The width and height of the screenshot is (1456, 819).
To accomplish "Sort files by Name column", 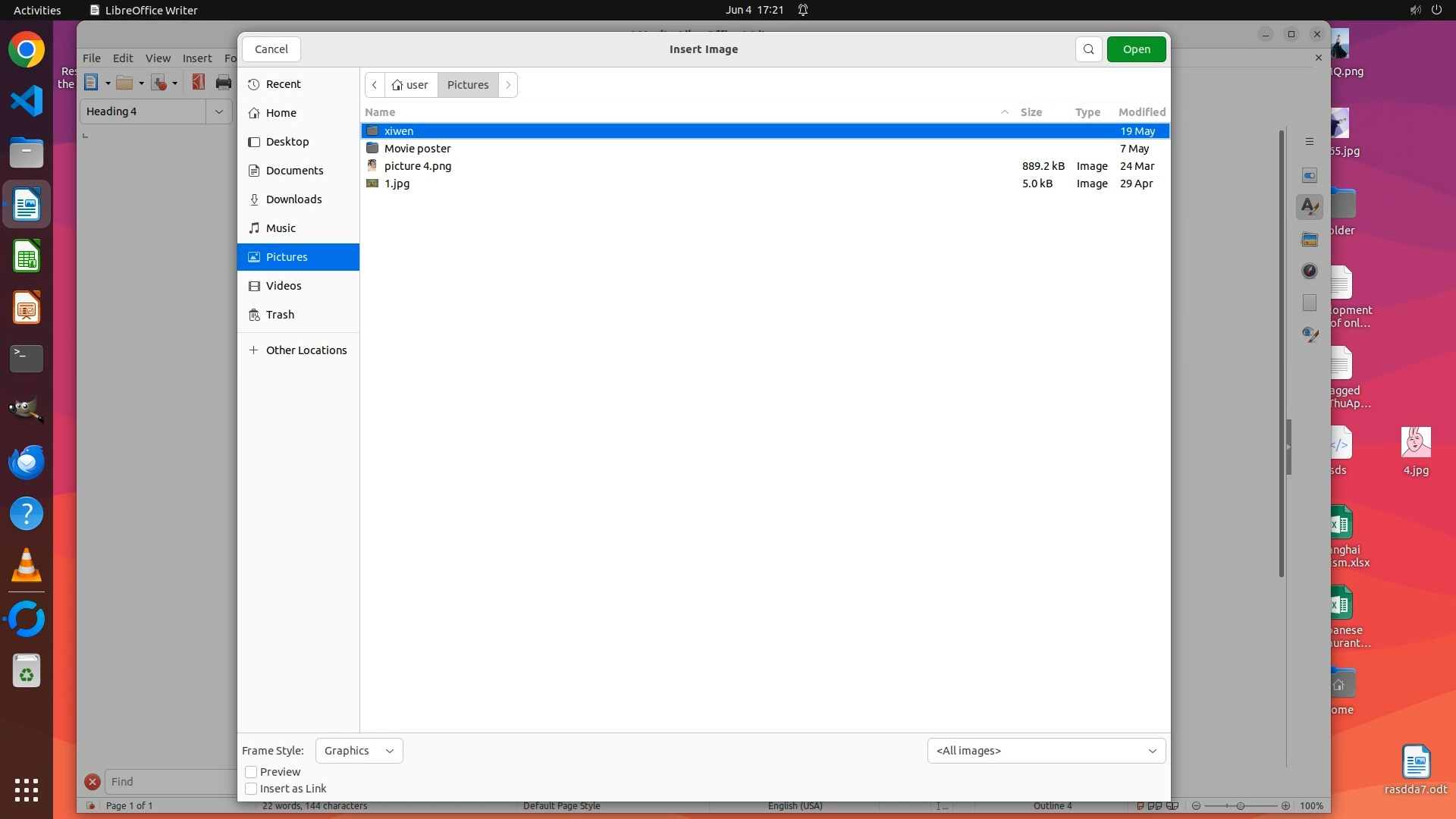I will pos(381,112).
